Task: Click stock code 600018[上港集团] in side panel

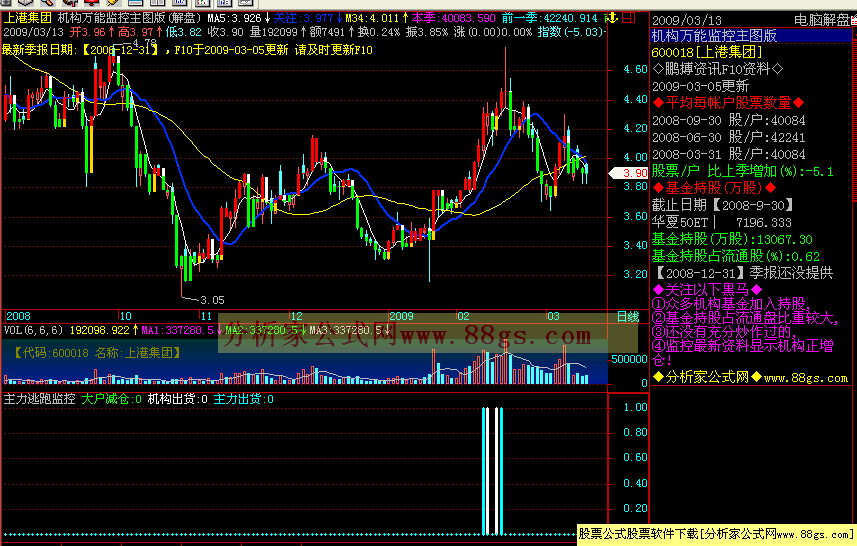Action: [707, 52]
